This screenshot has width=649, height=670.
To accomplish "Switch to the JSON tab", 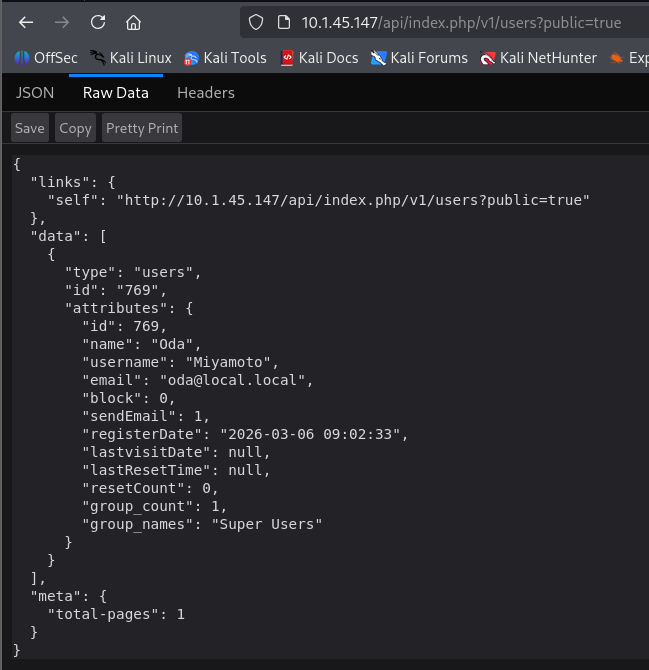I will tap(35, 93).
